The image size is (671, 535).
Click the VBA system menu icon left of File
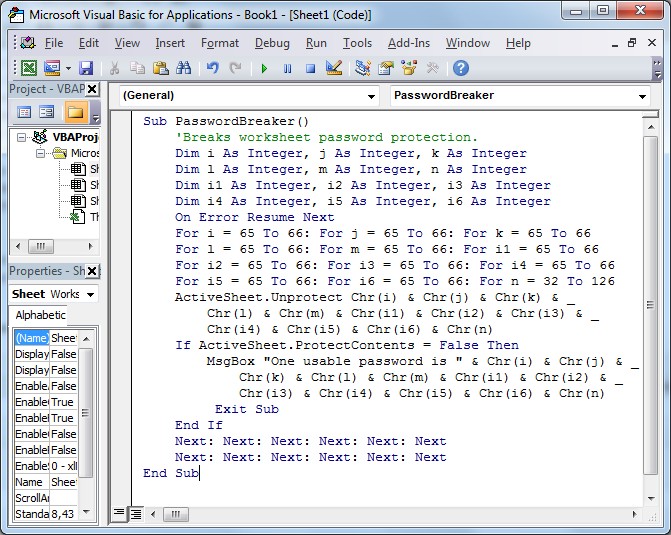27,43
